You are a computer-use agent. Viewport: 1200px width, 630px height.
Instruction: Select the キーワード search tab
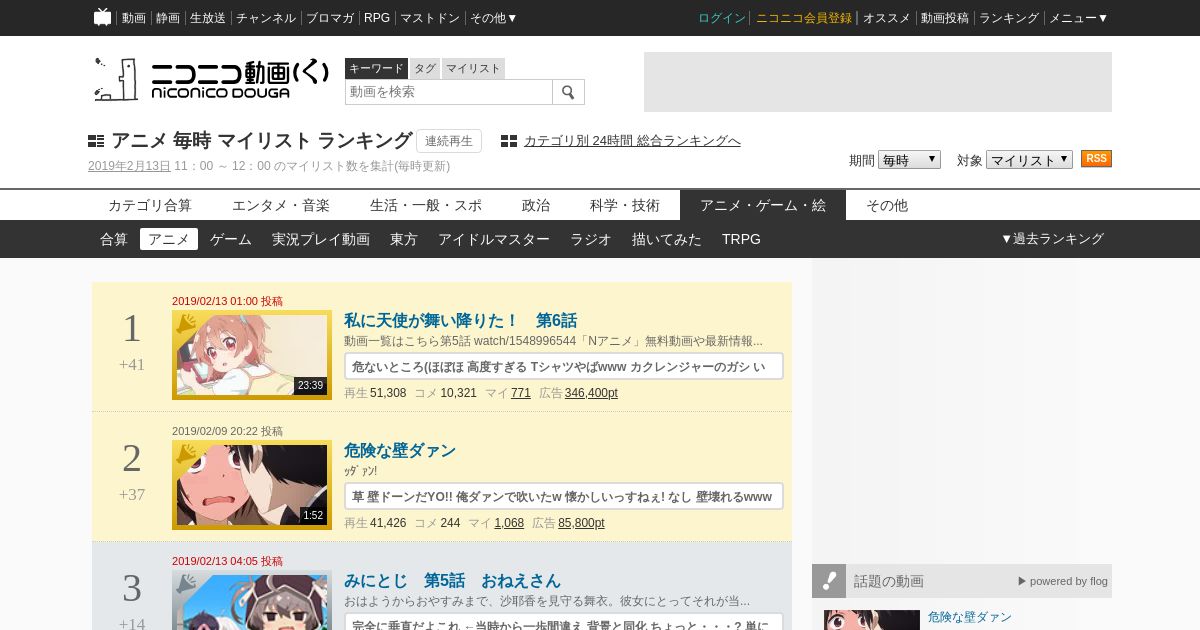point(376,68)
